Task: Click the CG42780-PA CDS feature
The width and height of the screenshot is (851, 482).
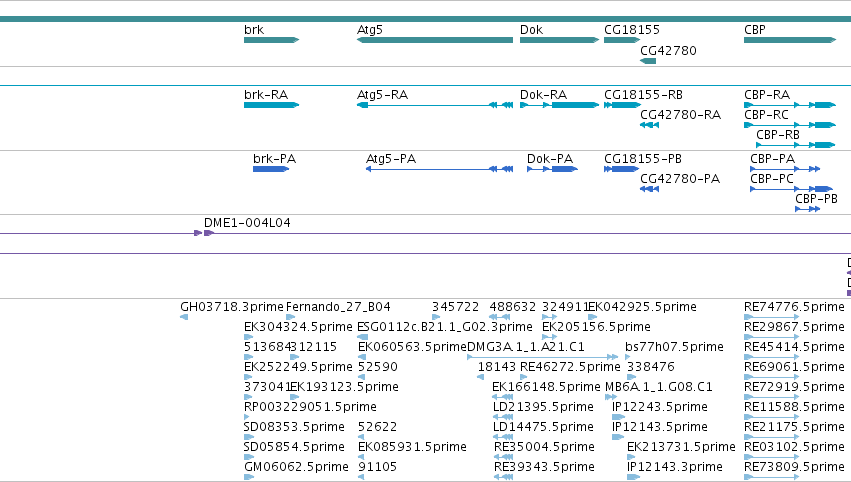Action: coord(649,189)
